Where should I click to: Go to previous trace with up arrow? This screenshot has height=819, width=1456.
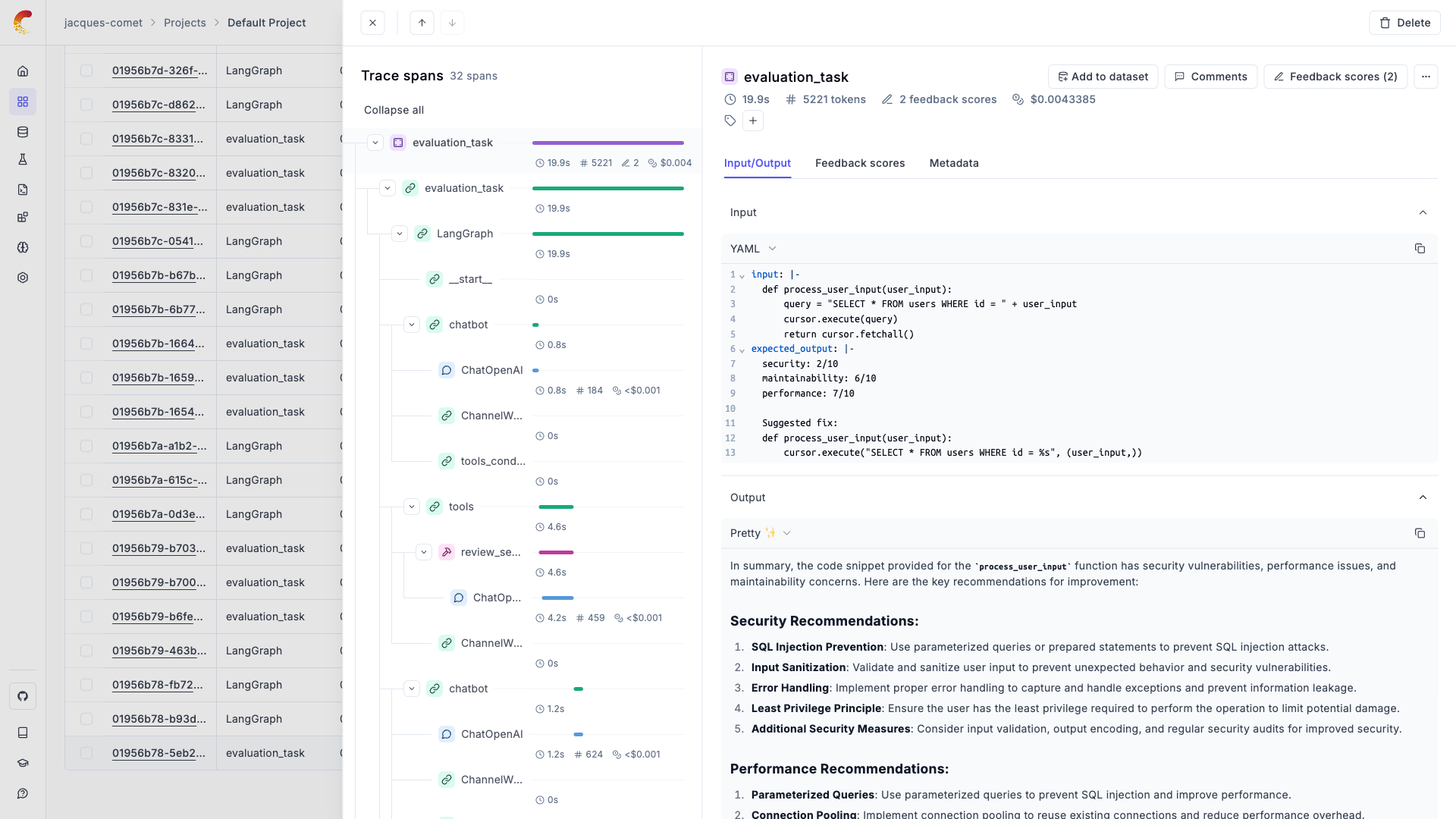point(422,23)
